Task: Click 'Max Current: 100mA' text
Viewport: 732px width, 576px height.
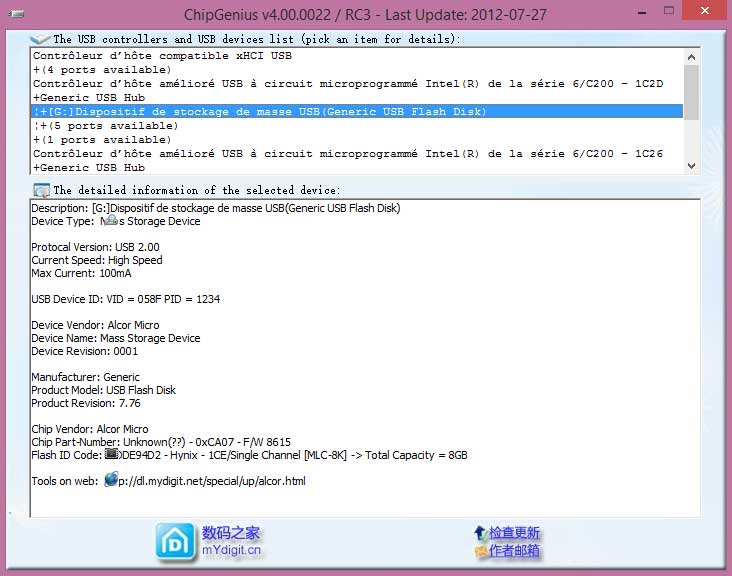Action: click(x=81, y=273)
